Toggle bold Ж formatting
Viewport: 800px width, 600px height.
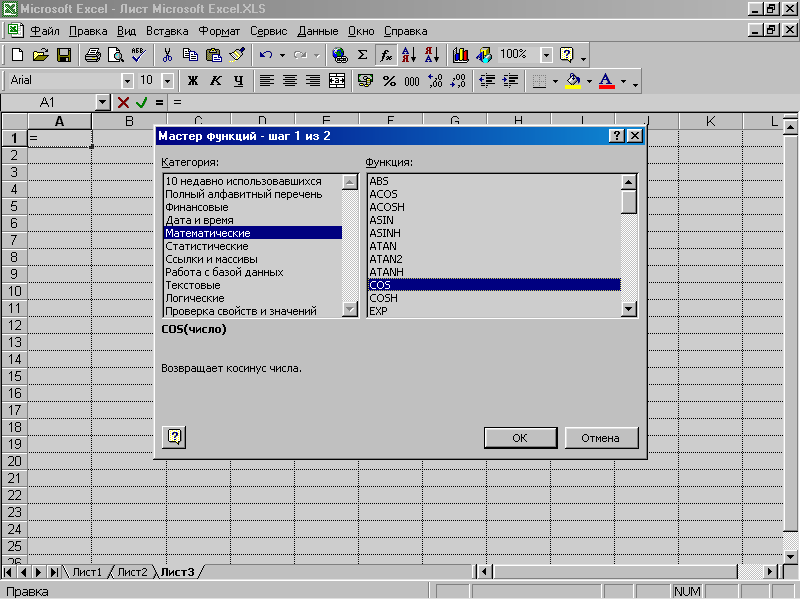(192, 81)
